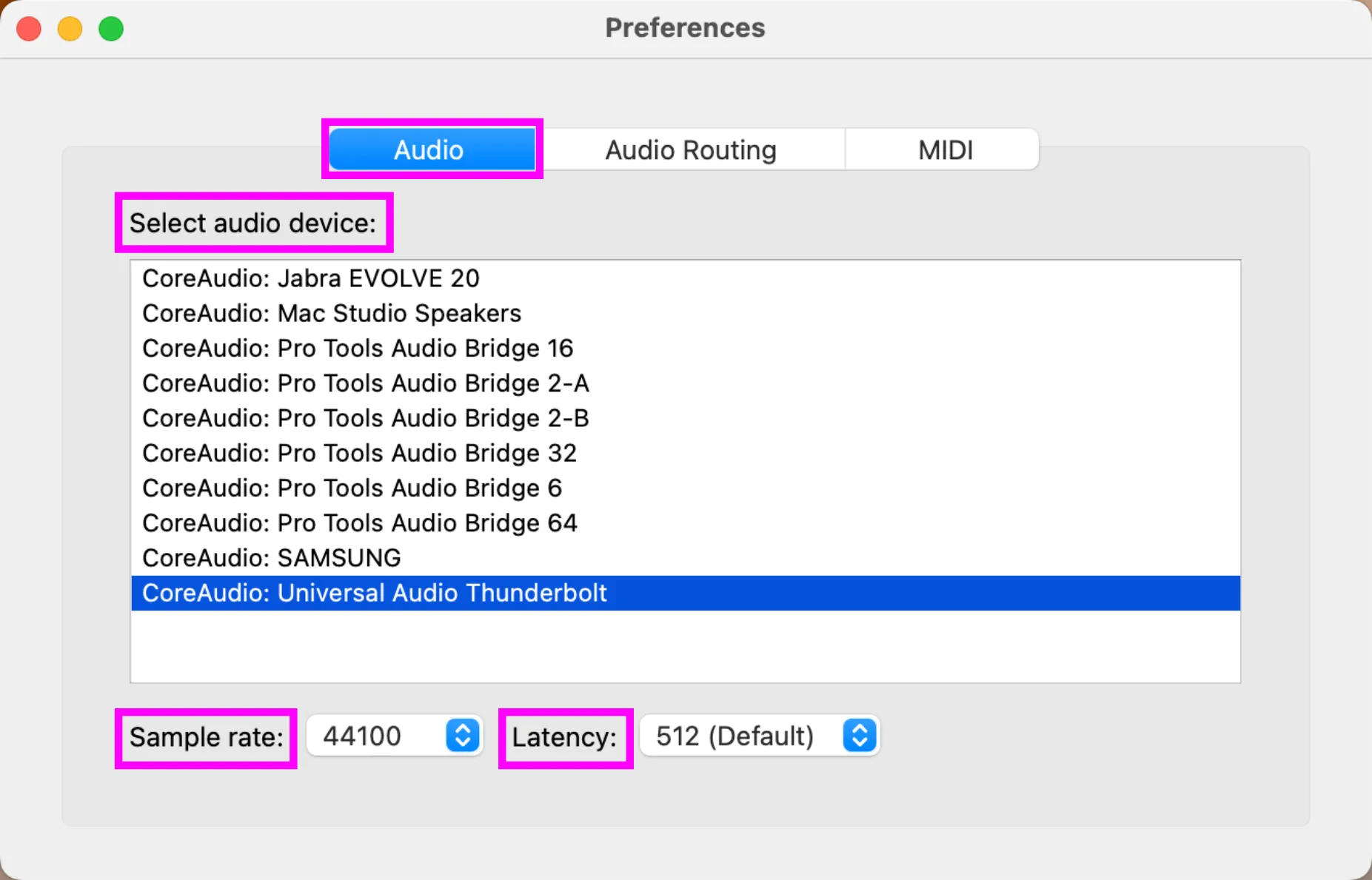Image resolution: width=1372 pixels, height=880 pixels.
Task: Select Pro Tools Audio Bridge 2-B
Action: pyautogui.click(x=366, y=418)
